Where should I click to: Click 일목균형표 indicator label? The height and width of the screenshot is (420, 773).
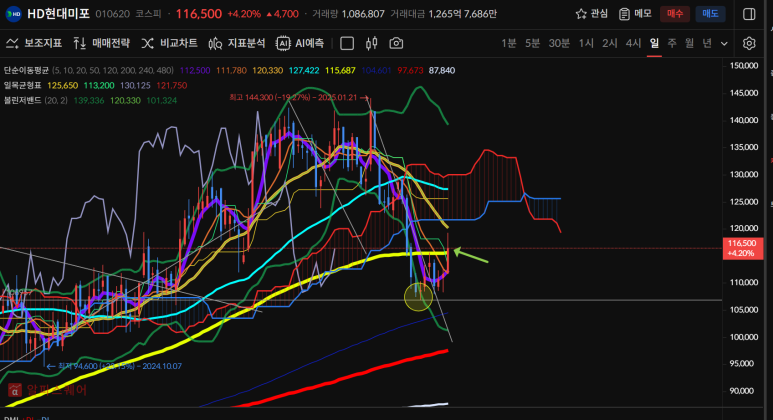23,85
